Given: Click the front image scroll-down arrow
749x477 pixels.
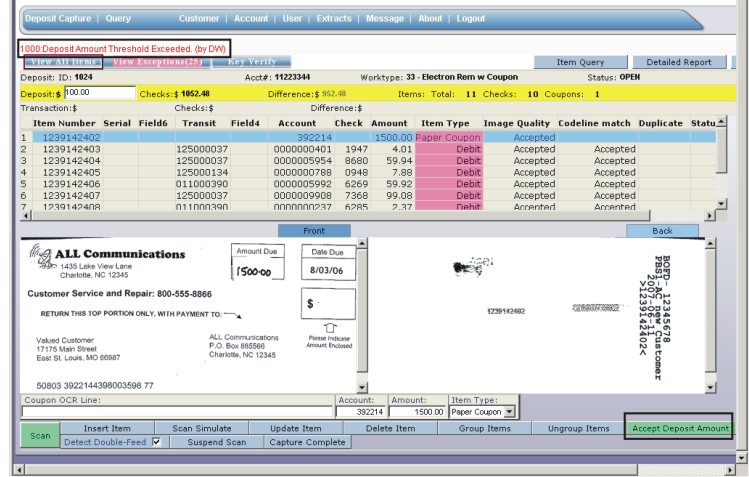Looking at the screenshot, I should (361, 386).
